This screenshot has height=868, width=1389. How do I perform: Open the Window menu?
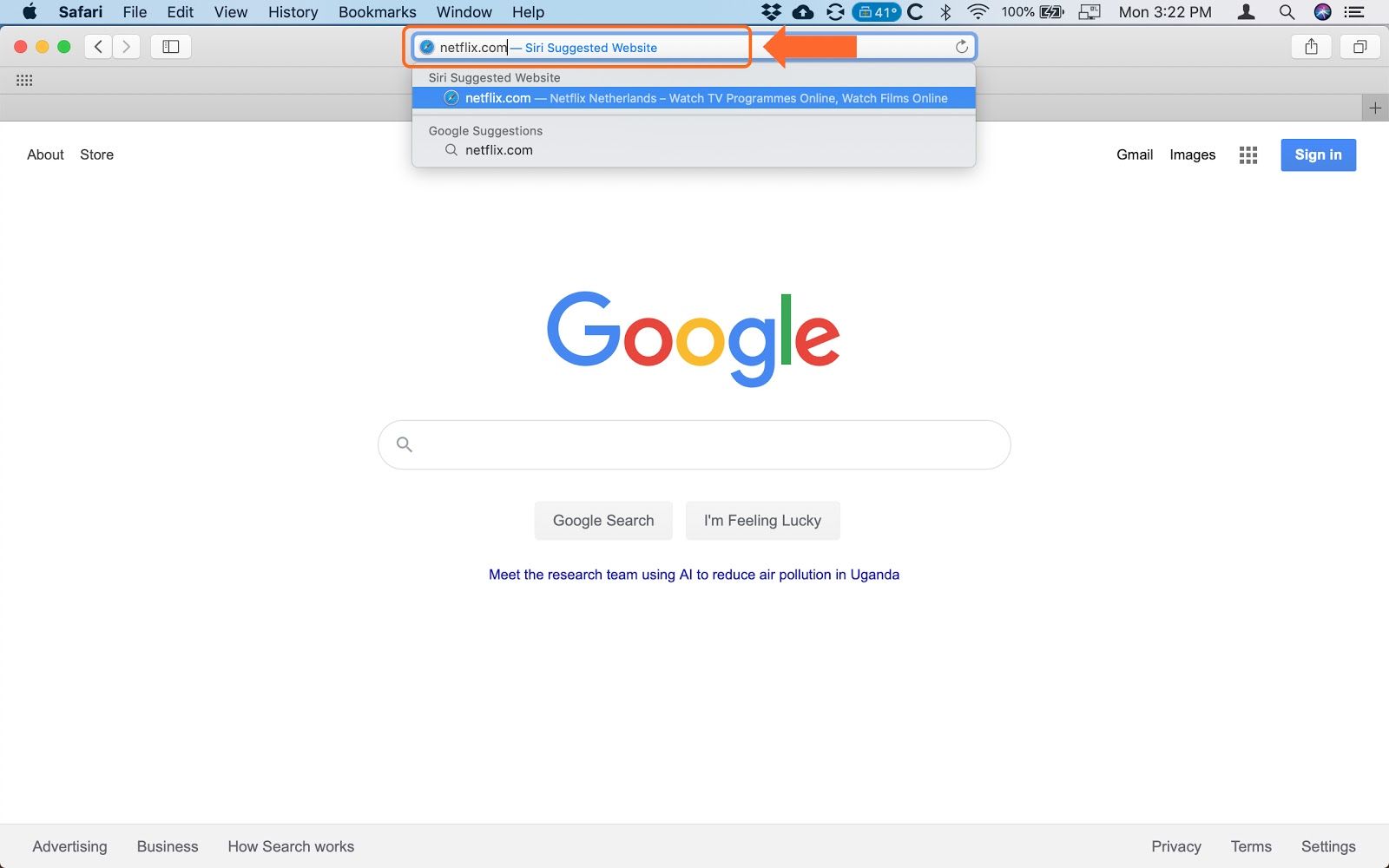pos(464,12)
